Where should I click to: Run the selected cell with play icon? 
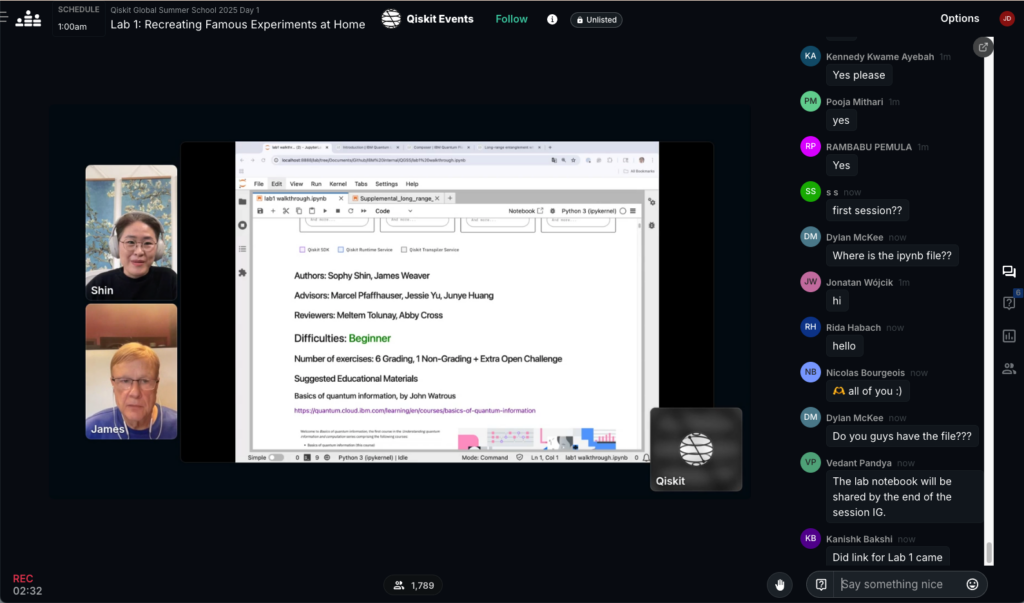point(325,211)
